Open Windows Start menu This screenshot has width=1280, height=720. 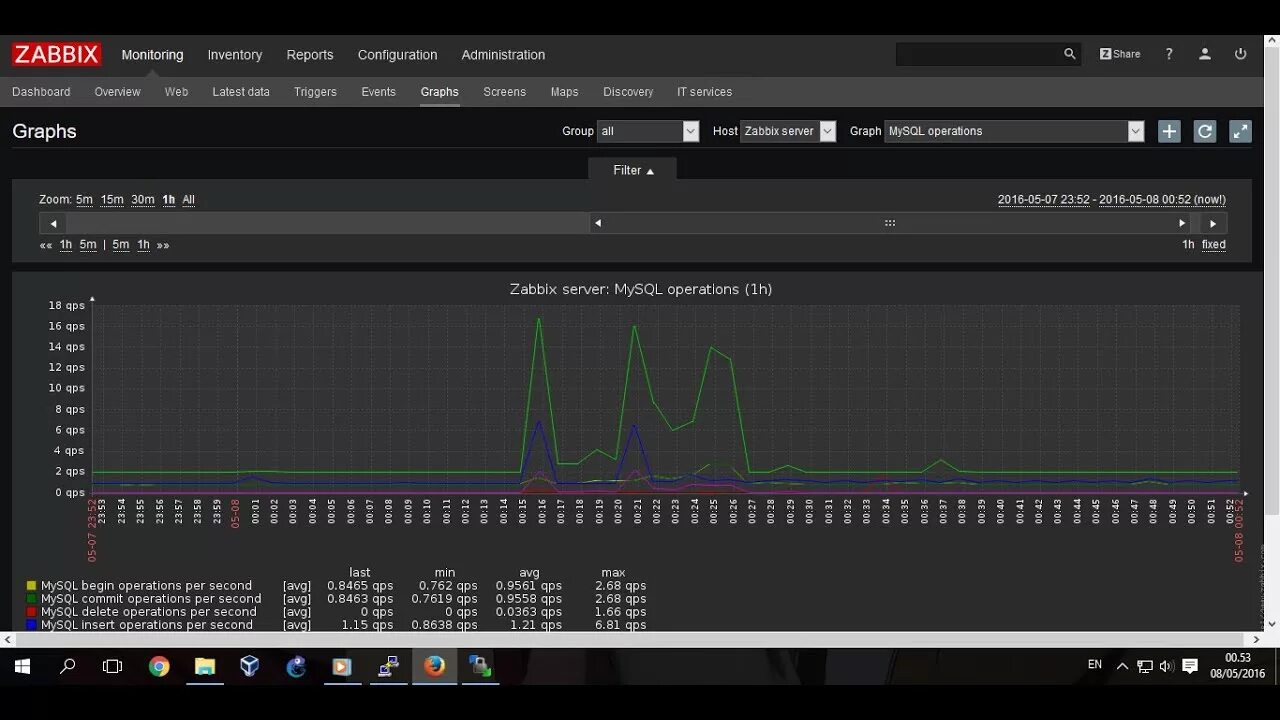pyautogui.click(x=22, y=666)
